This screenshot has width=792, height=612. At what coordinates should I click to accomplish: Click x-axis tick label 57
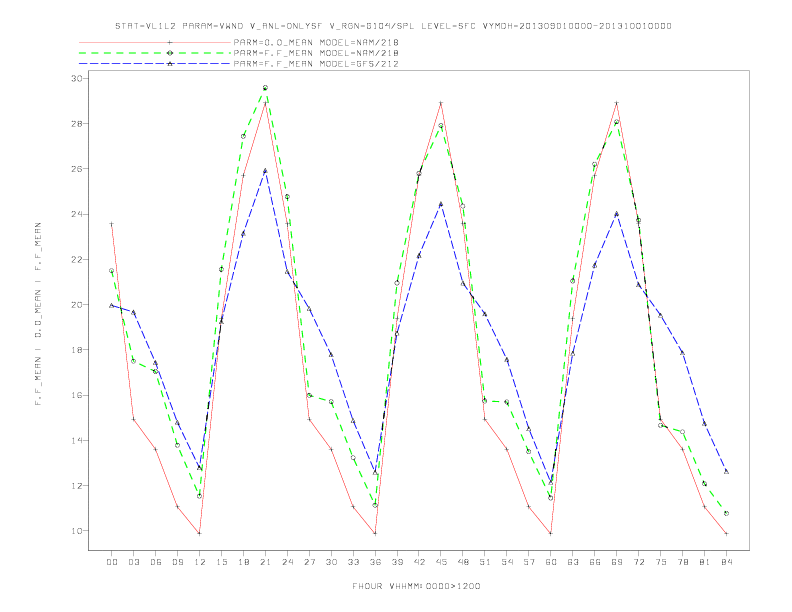(529, 562)
